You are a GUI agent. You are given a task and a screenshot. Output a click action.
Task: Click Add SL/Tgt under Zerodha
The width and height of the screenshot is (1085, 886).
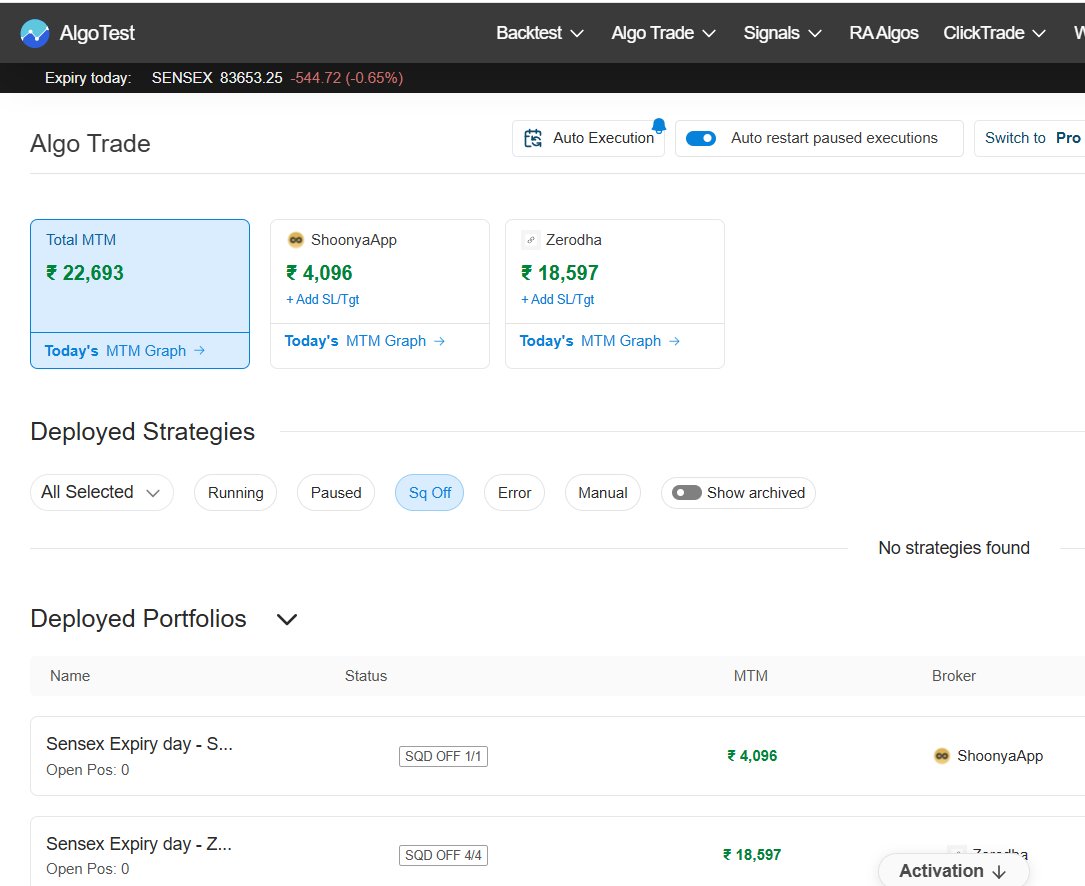[558, 299]
